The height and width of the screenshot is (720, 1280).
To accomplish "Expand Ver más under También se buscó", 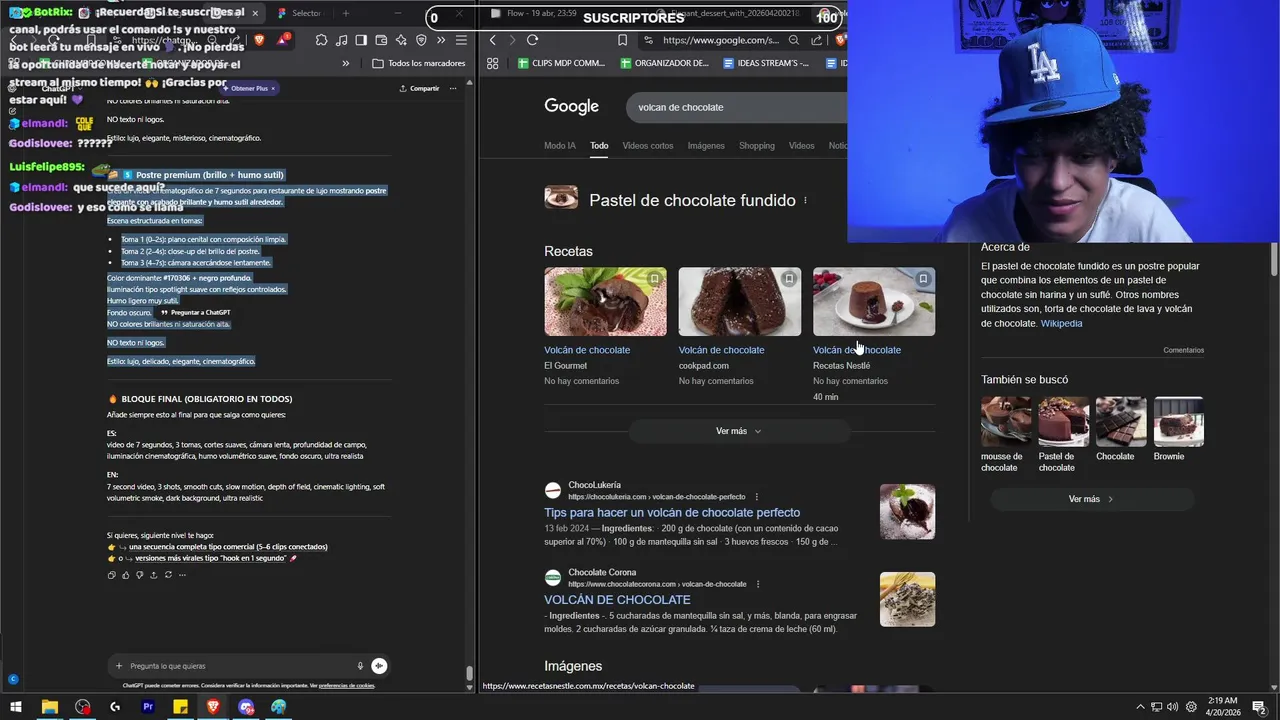I will click(1092, 499).
